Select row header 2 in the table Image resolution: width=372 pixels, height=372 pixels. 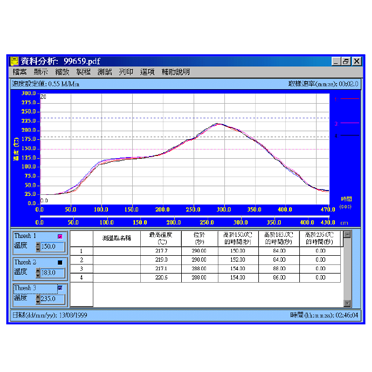(x=82, y=260)
